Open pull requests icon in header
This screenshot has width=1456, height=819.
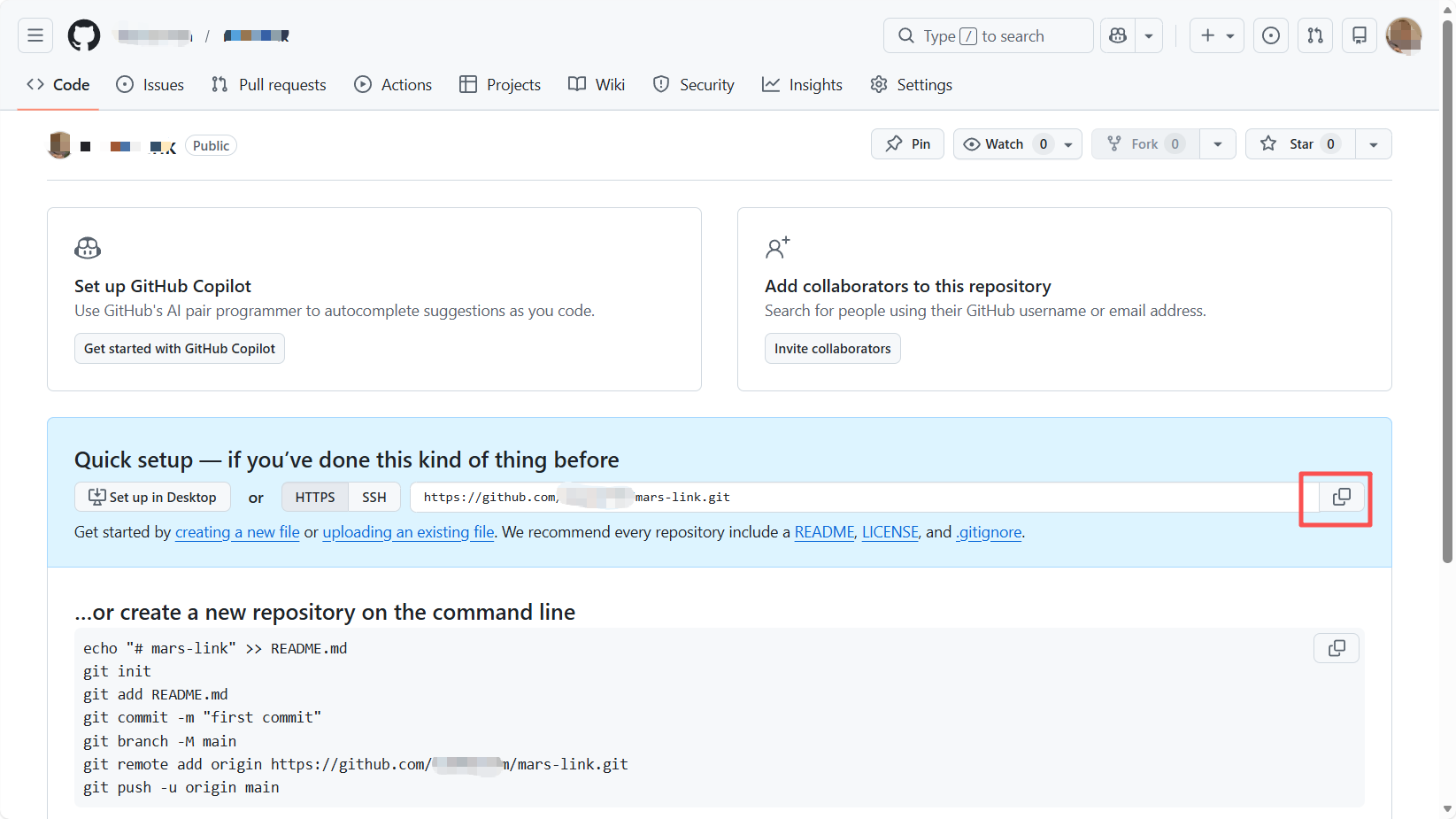click(x=1315, y=35)
